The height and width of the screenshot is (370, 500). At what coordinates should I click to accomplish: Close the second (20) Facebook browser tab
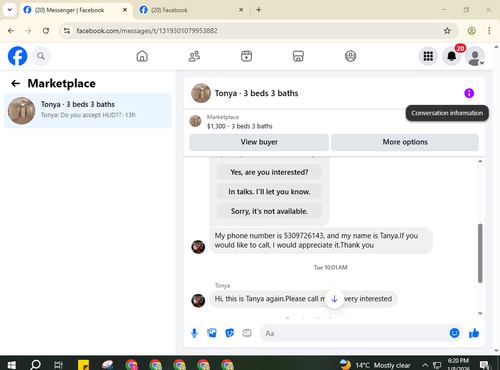(x=241, y=10)
